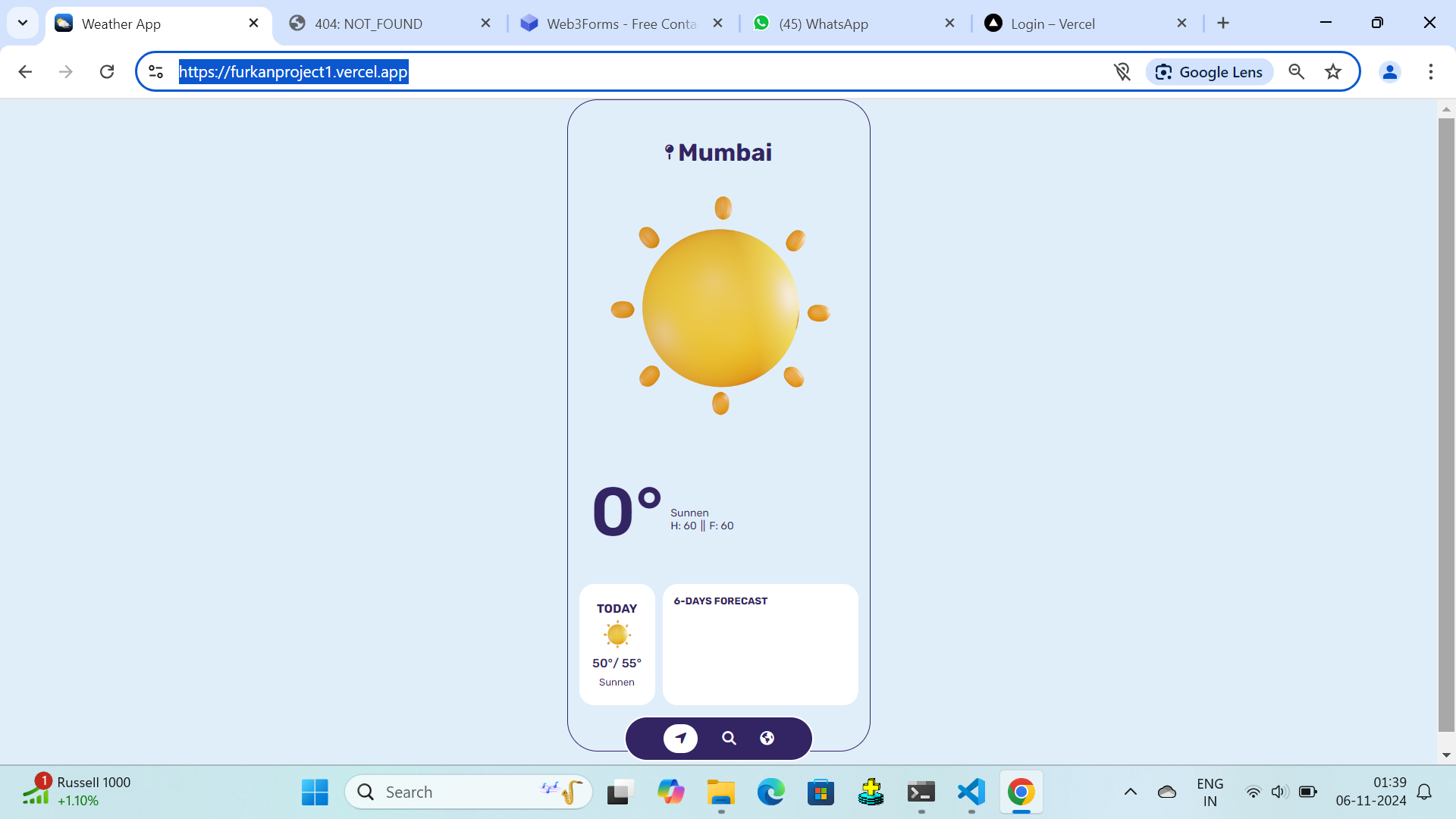Image resolution: width=1456 pixels, height=819 pixels.
Task: Click the page vertical scrollbar
Action: [1446, 425]
